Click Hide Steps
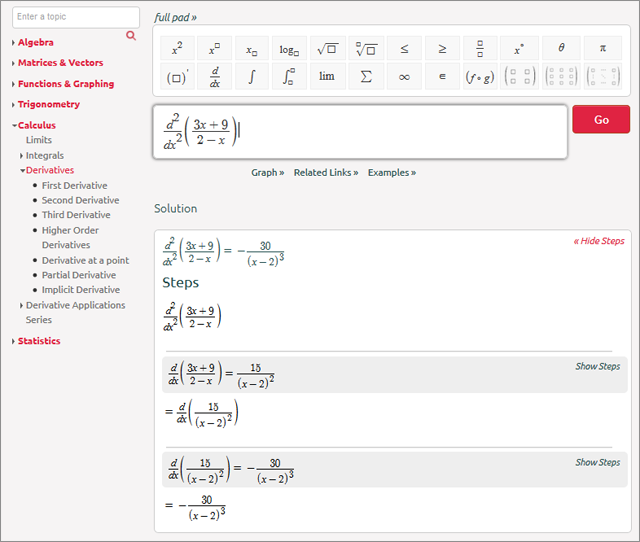Image resolution: width=640 pixels, height=542 pixels. click(599, 241)
